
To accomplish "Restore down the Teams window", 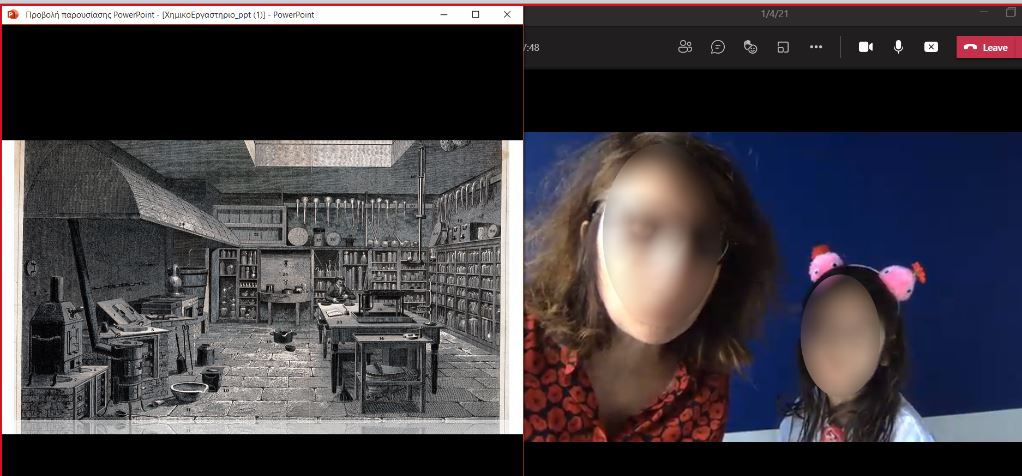I will click(x=1011, y=12).
